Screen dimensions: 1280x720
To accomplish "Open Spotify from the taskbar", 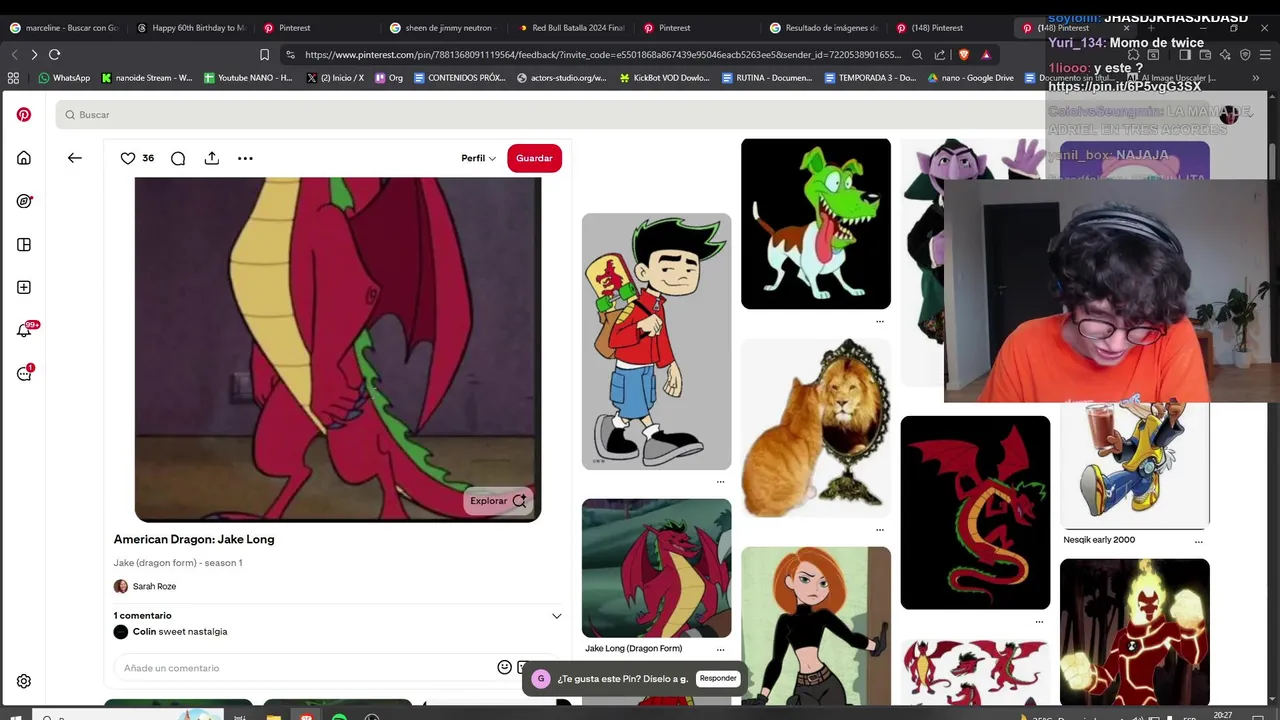I will coord(339,717).
